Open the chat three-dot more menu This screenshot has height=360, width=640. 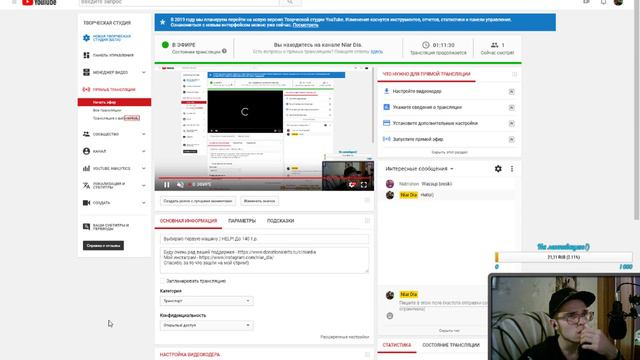click(x=512, y=169)
